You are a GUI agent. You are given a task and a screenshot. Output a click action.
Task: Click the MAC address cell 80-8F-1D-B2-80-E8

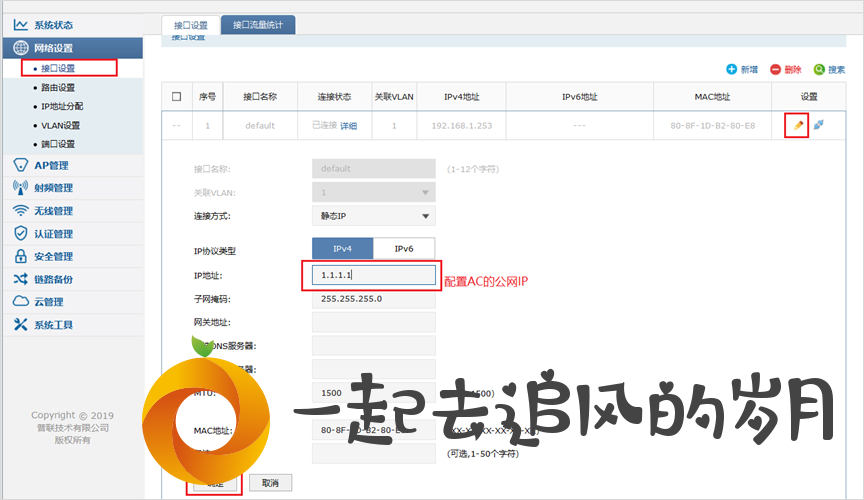712,126
